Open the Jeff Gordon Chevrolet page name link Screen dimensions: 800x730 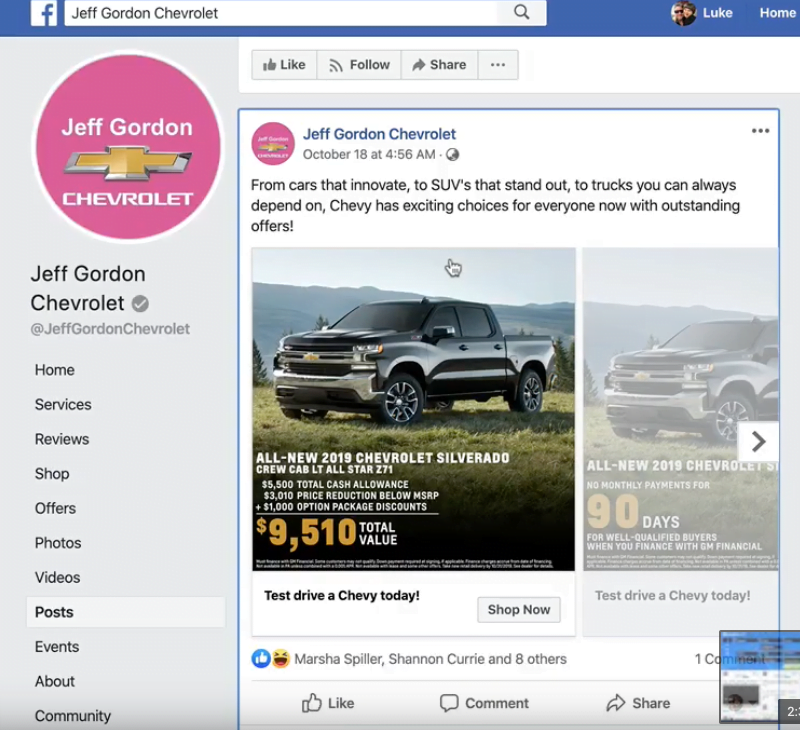tap(379, 133)
